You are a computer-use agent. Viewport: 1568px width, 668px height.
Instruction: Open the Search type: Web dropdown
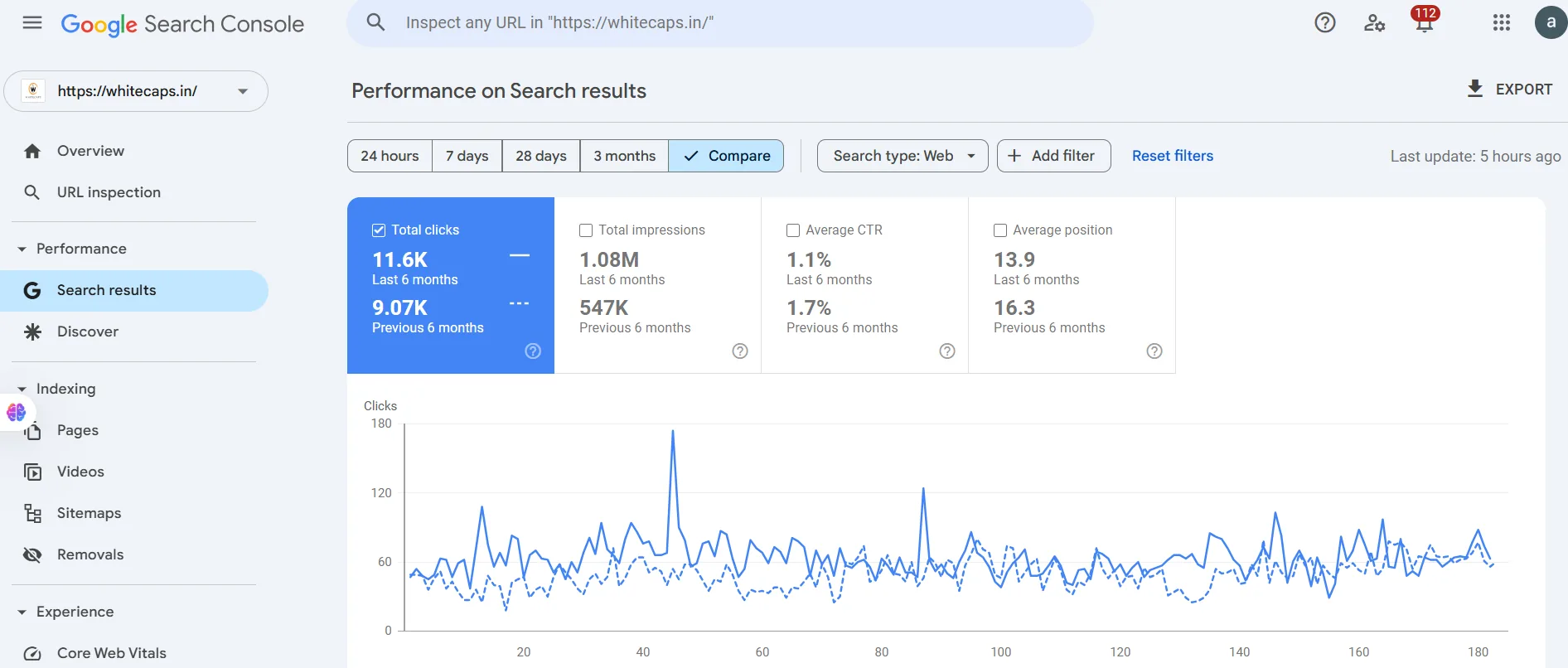903,156
